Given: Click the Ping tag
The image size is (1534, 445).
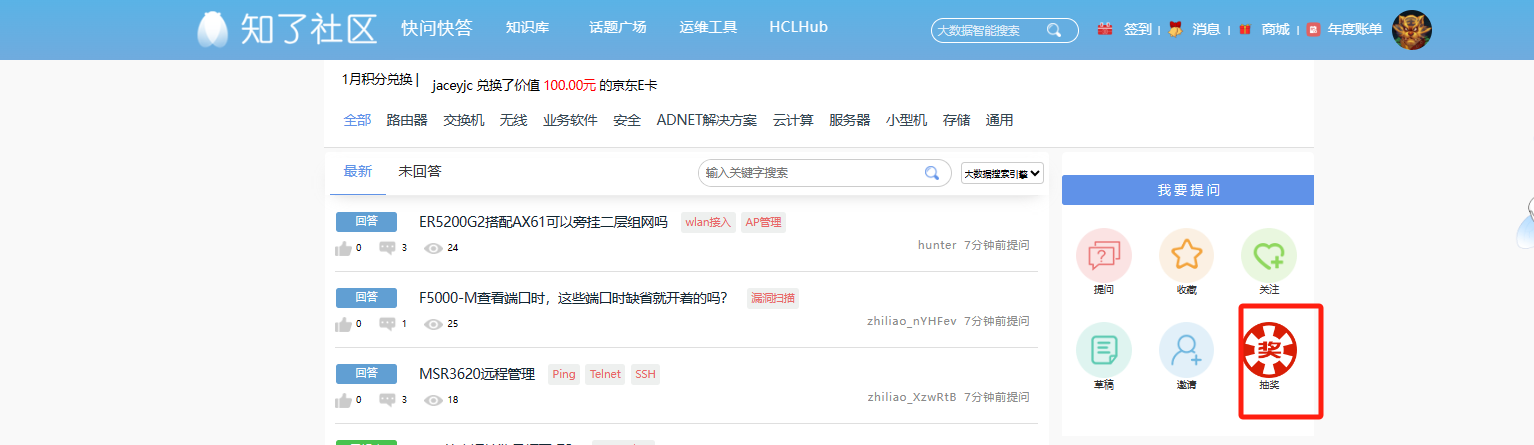Looking at the screenshot, I should 564,374.
